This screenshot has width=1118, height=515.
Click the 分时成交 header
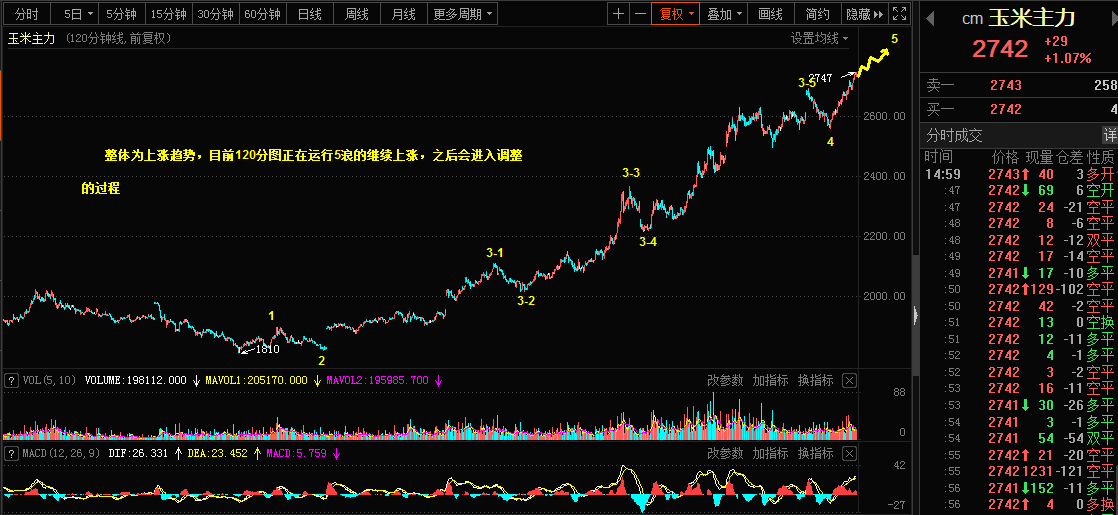click(x=954, y=135)
